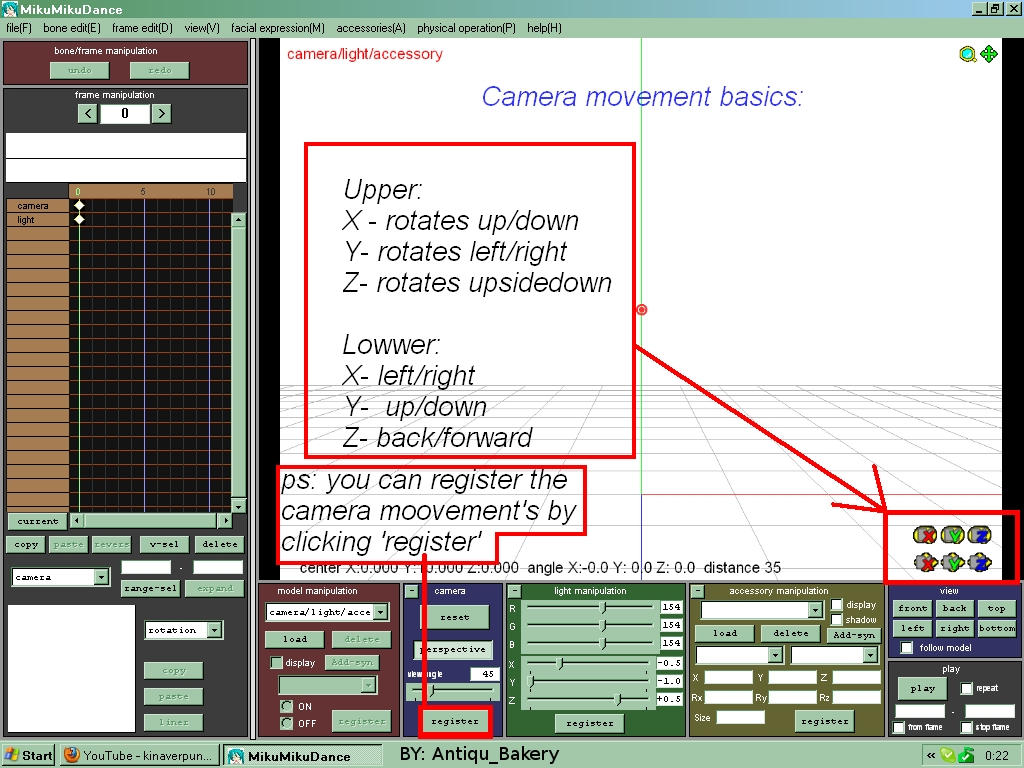Set view to top
This screenshot has width=1024, height=768.
(997, 608)
